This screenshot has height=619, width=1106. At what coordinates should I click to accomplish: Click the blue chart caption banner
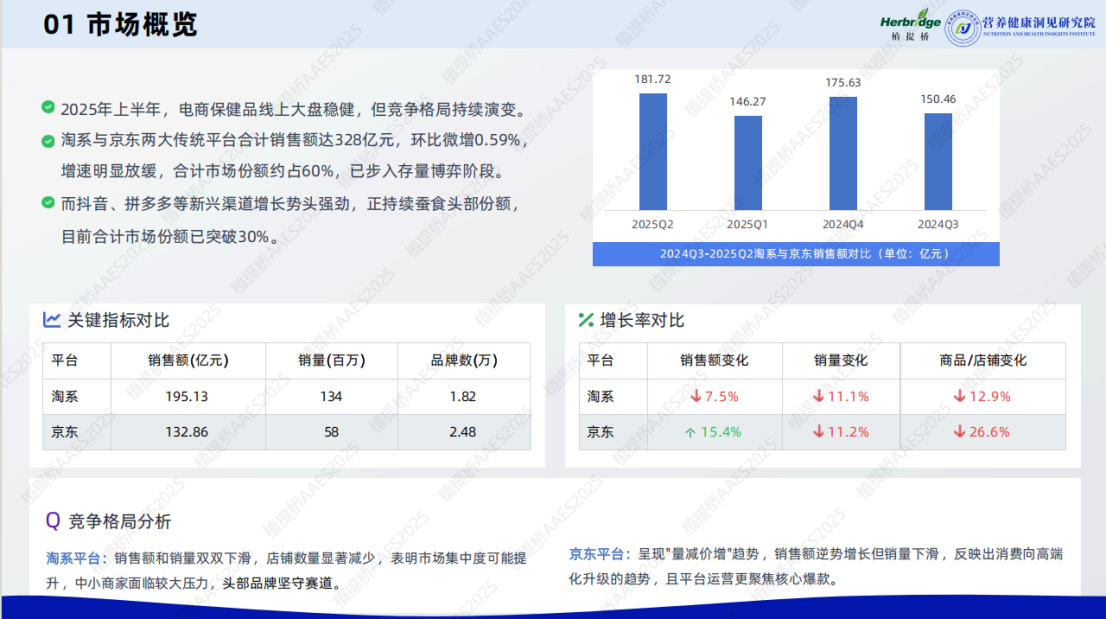click(x=795, y=254)
